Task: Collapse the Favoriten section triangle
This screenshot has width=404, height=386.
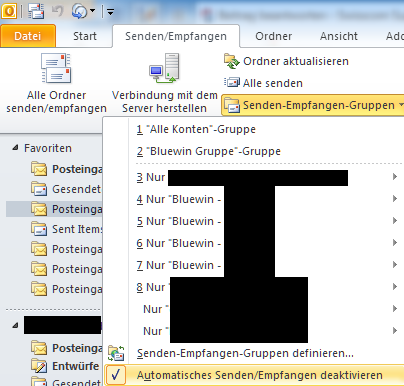Action: tap(15, 148)
